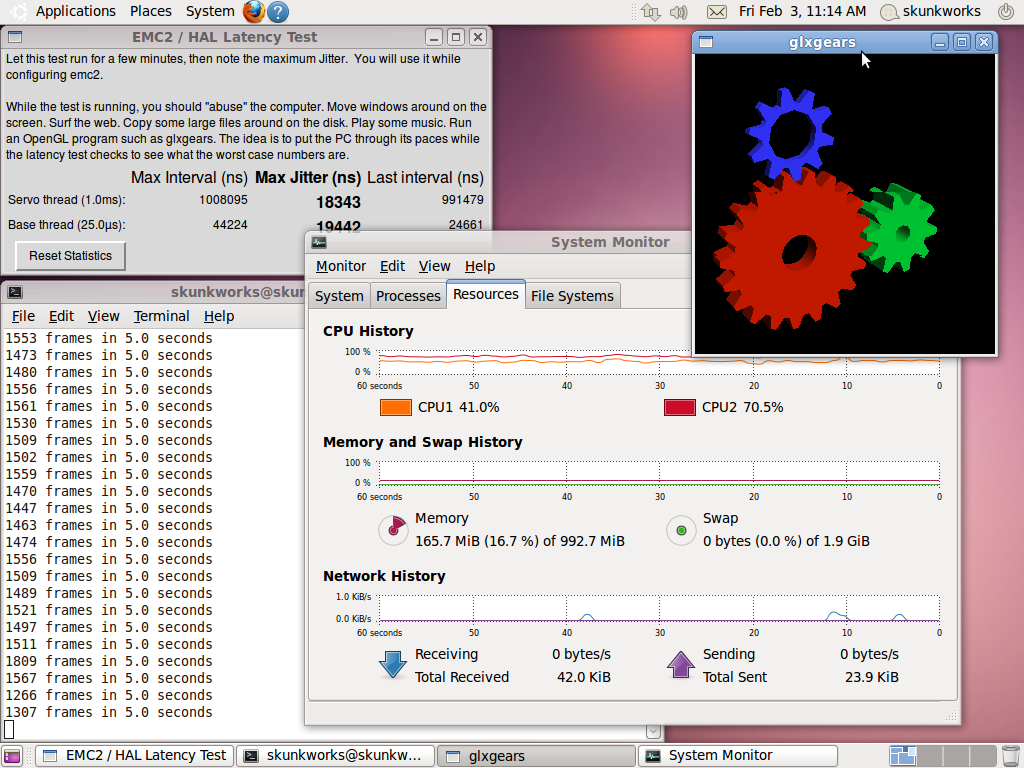Click the Total Sent value 23.9 KiB

click(872, 677)
